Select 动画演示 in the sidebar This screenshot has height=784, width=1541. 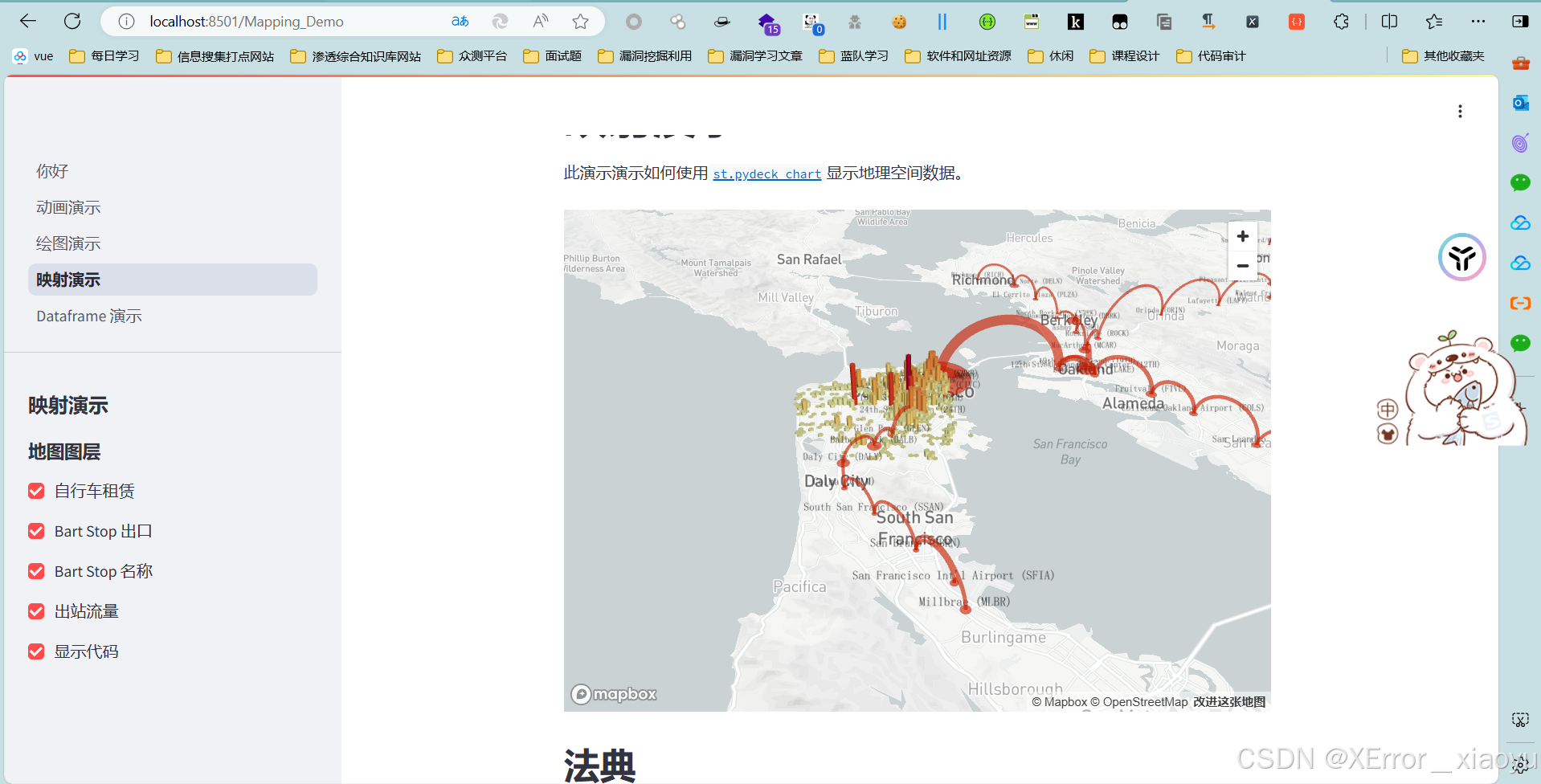pyautogui.click(x=68, y=207)
